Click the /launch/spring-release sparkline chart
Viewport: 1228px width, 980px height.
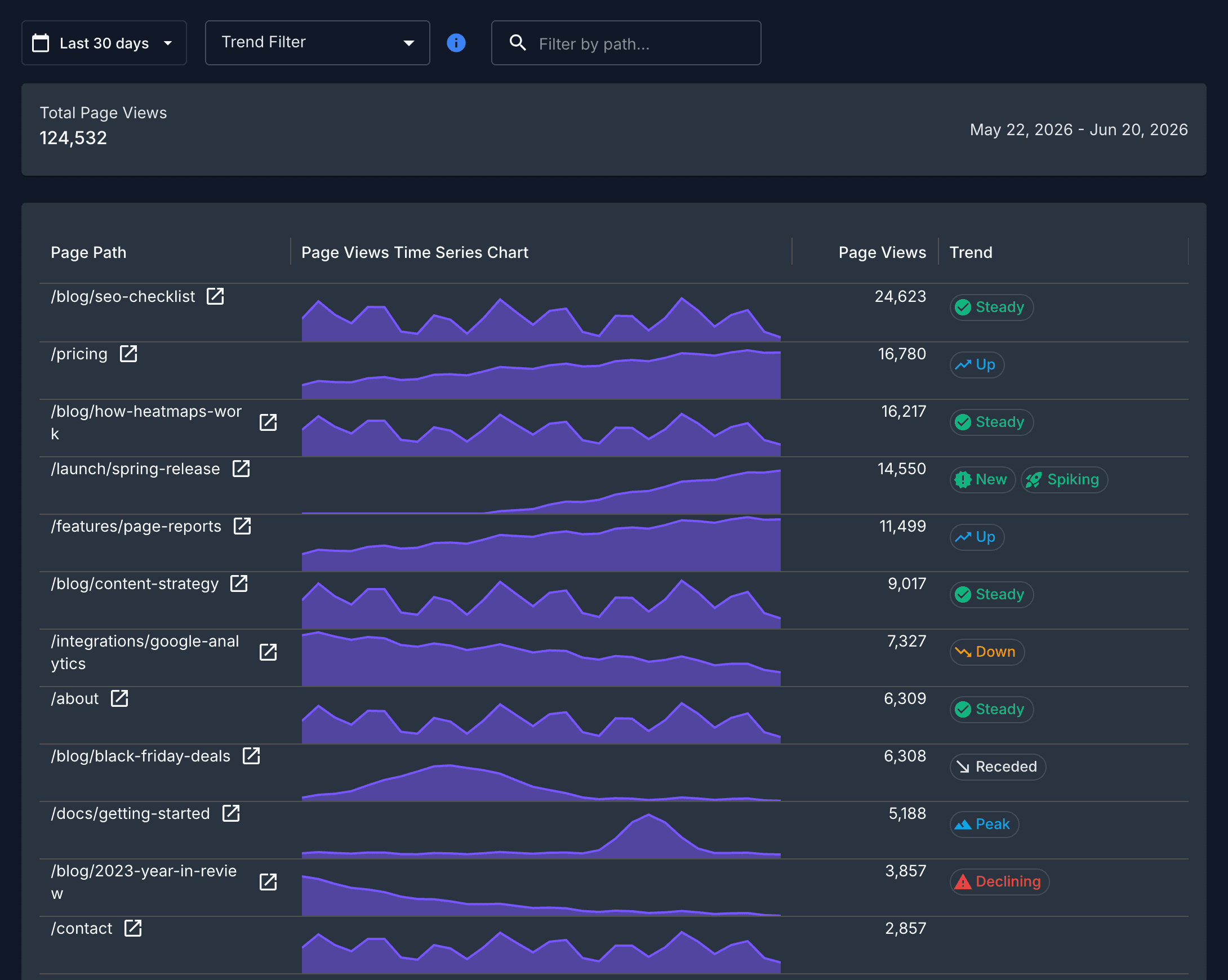(x=541, y=491)
